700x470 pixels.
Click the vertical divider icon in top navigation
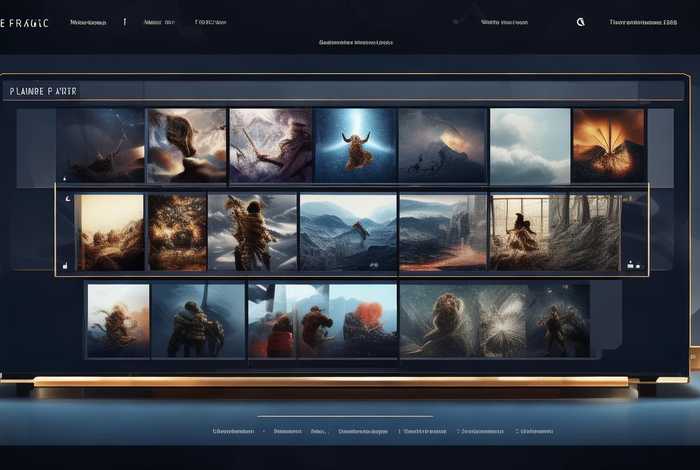(x=124, y=21)
